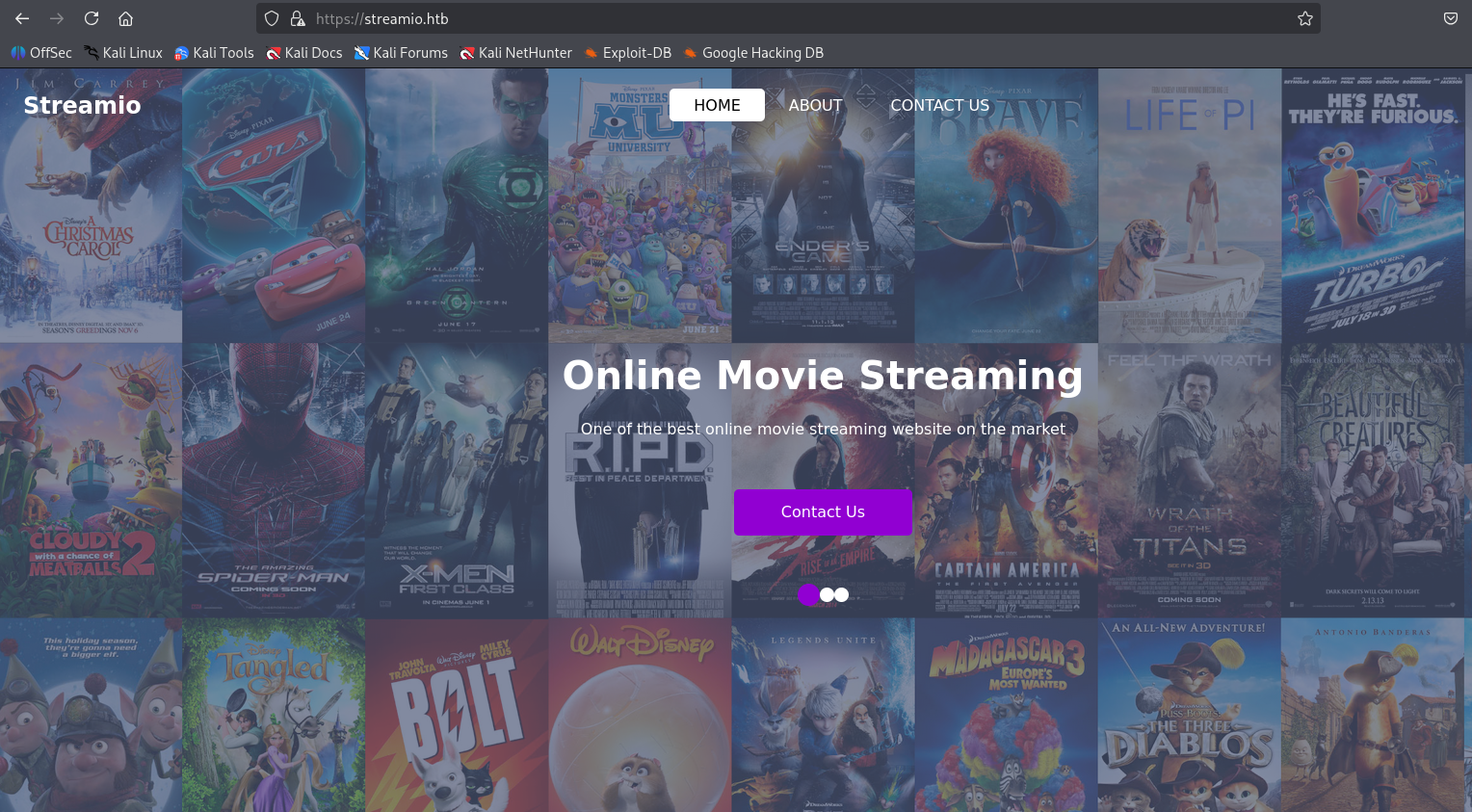This screenshot has width=1472, height=812.
Task: Select the ABOUT navigation item
Action: [815, 105]
